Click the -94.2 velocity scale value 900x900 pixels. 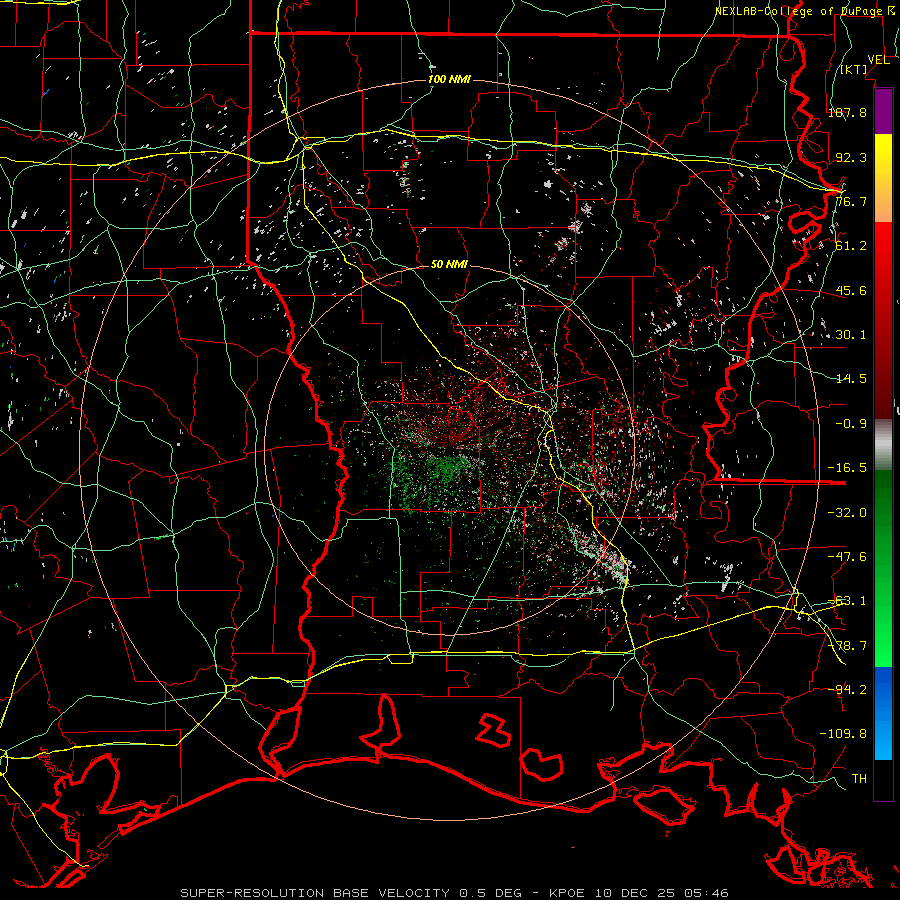(847, 689)
